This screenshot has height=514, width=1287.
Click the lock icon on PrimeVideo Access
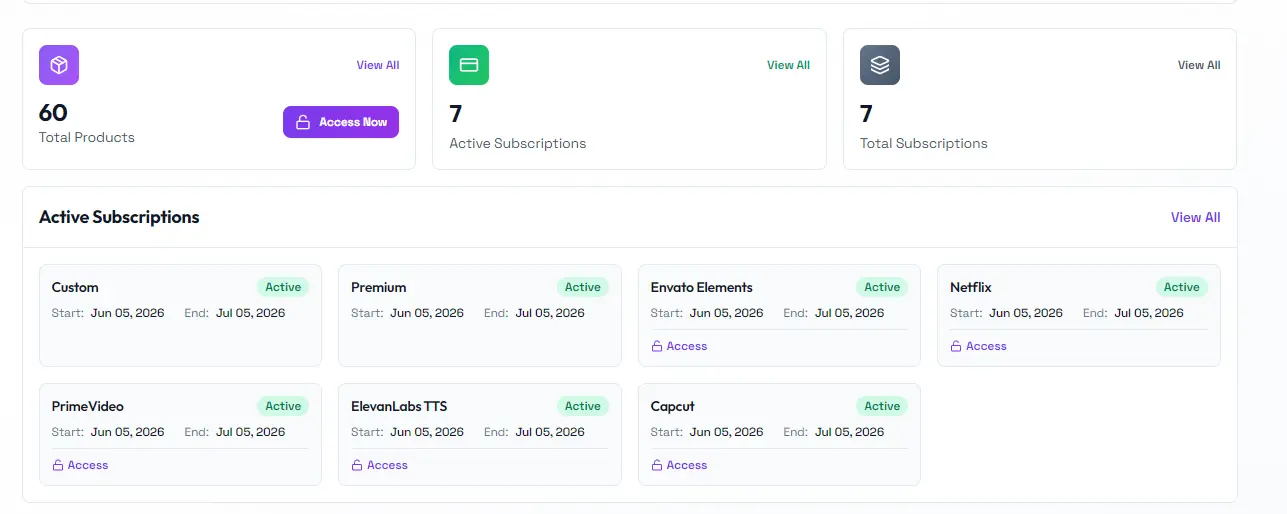click(58, 465)
